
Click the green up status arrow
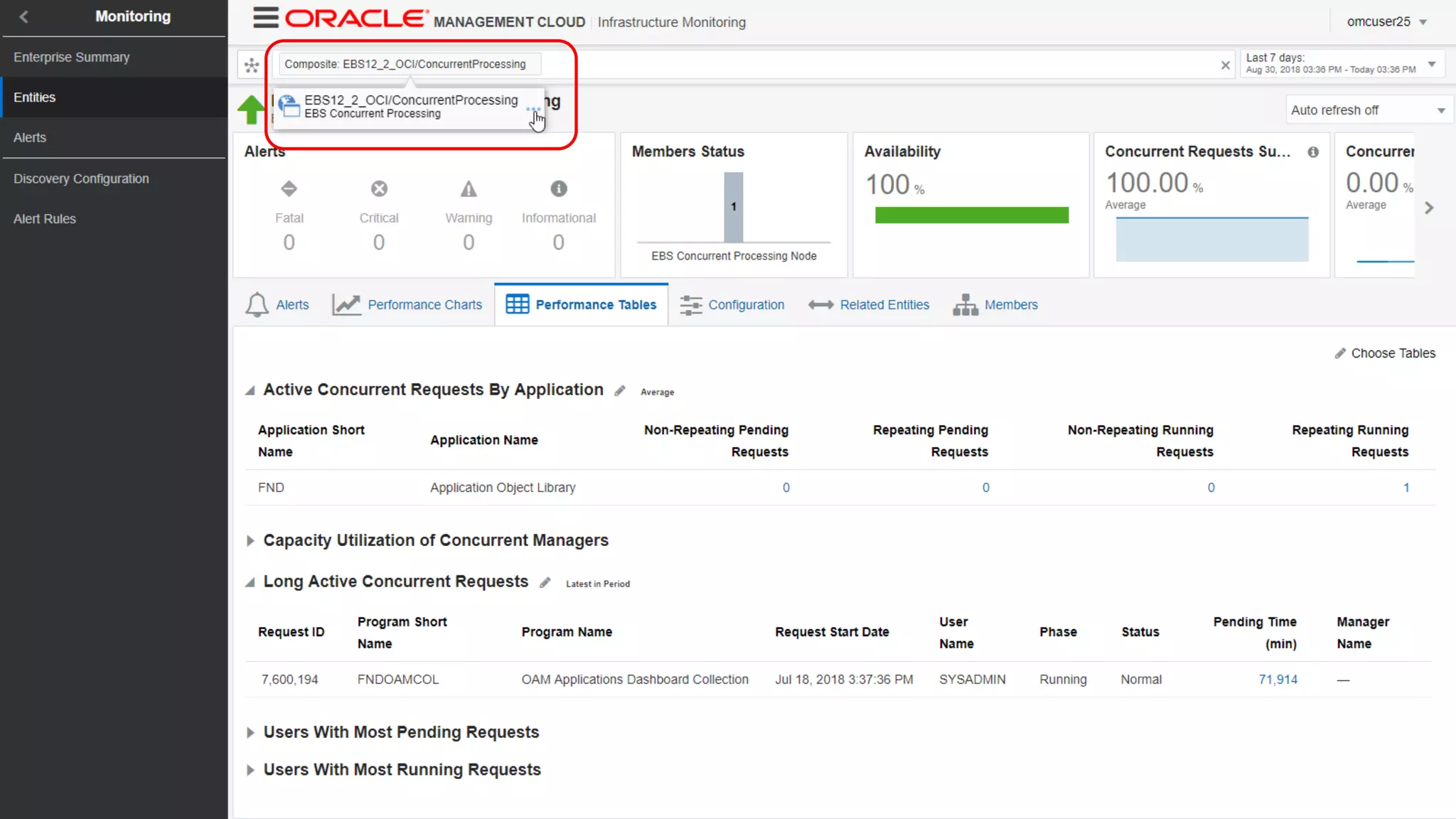(x=251, y=109)
